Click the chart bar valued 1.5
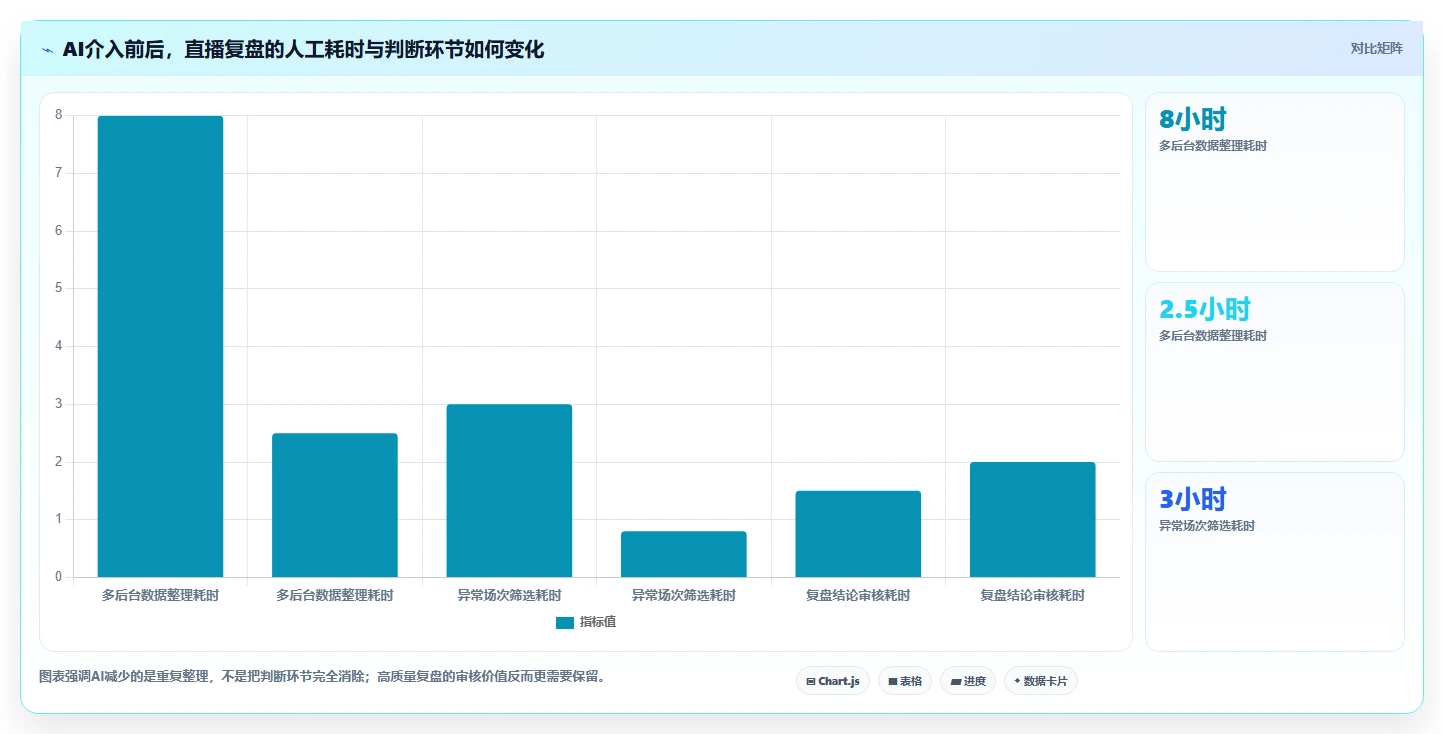The width and height of the screenshot is (1444, 734). pyautogui.click(x=858, y=534)
